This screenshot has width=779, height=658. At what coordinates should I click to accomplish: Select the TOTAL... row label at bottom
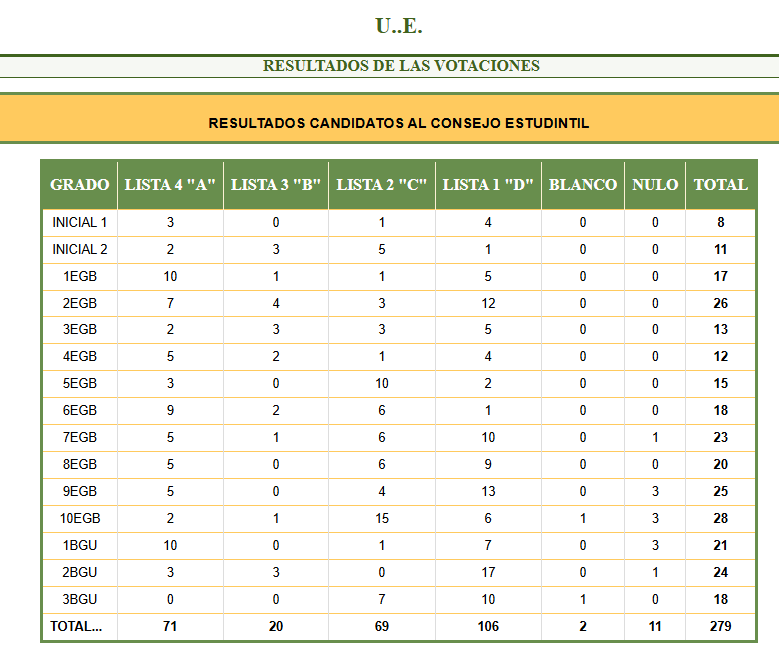(77, 626)
